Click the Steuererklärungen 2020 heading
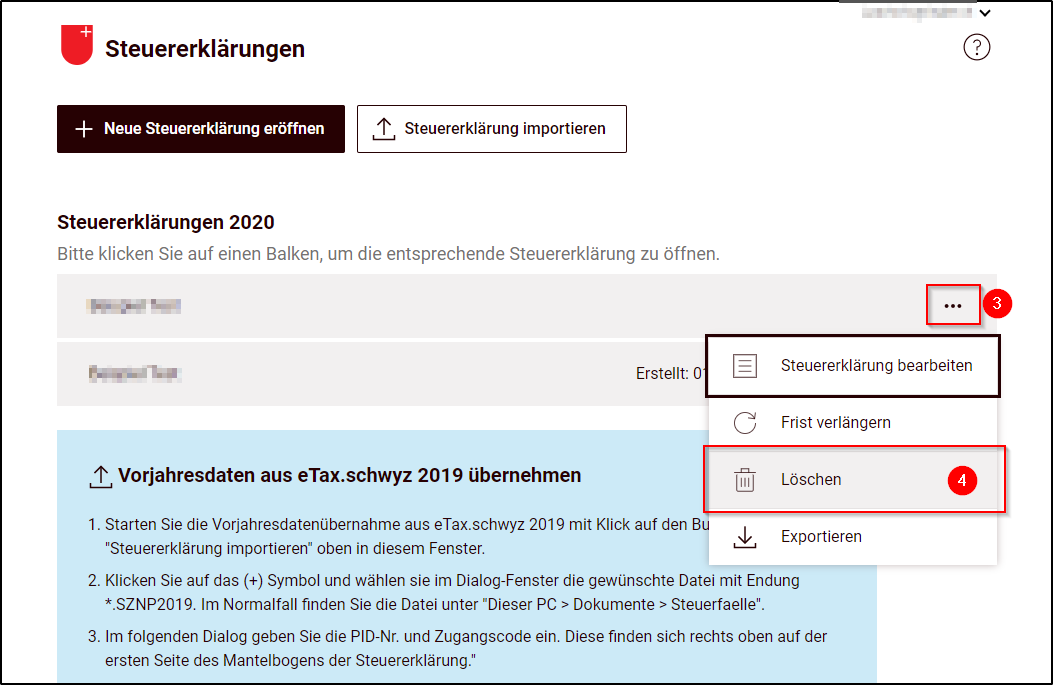1053x685 pixels. pyautogui.click(x=166, y=222)
